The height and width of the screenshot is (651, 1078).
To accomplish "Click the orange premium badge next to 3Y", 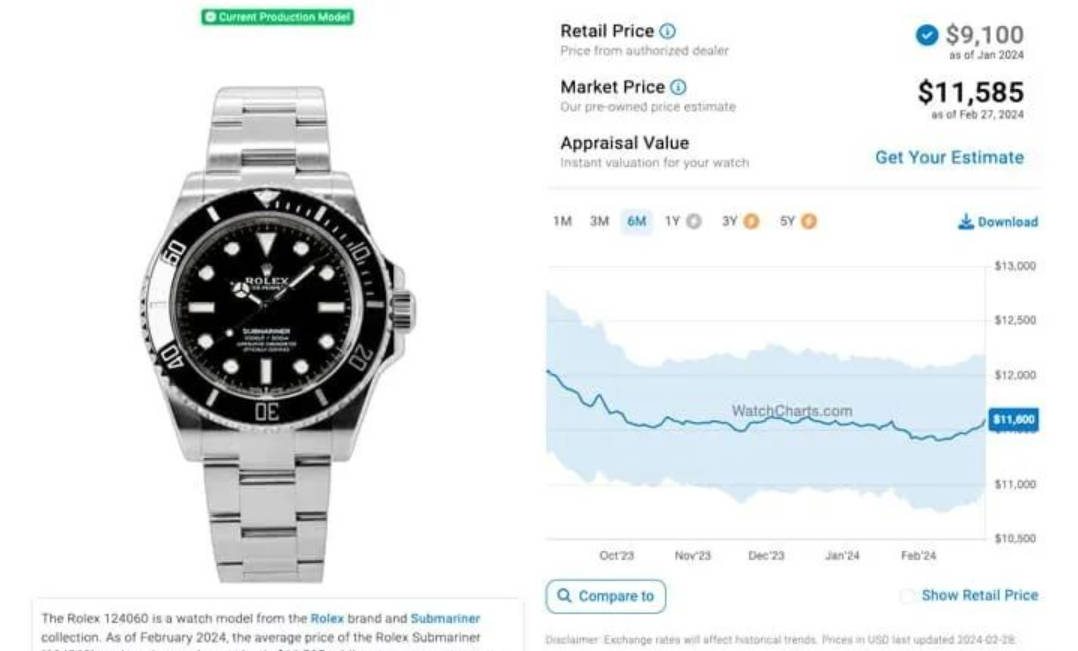I will click(751, 221).
